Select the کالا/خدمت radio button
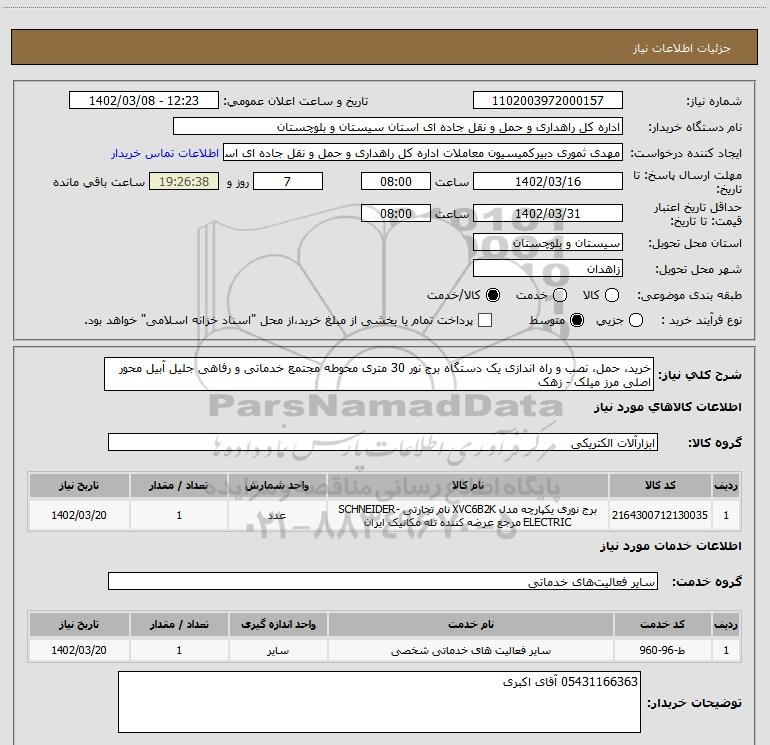 coord(493,295)
